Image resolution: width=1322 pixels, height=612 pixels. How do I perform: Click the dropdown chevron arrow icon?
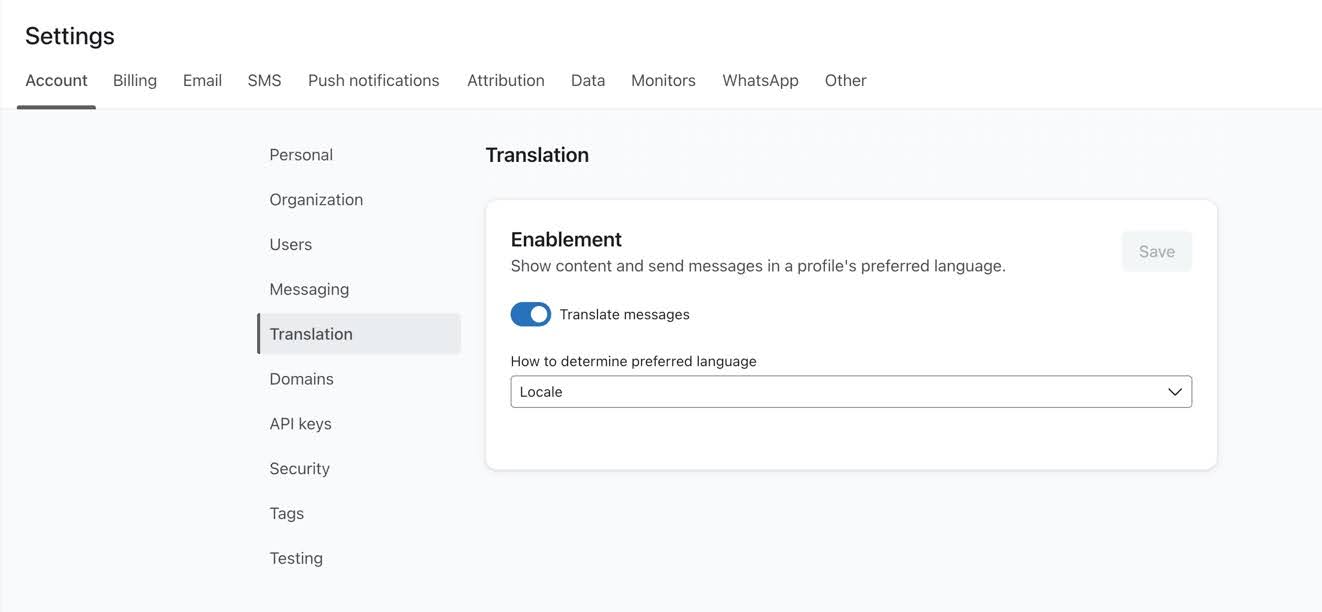(x=1175, y=392)
